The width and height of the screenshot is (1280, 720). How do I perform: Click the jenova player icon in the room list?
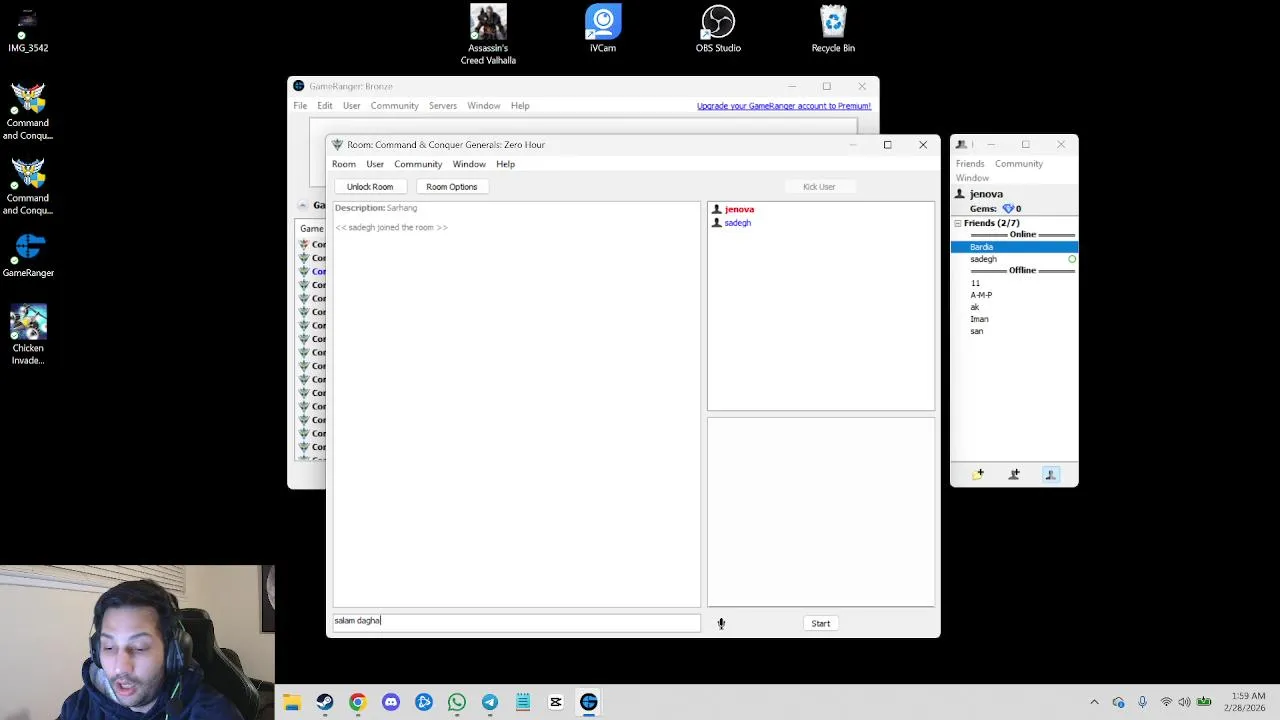(716, 209)
